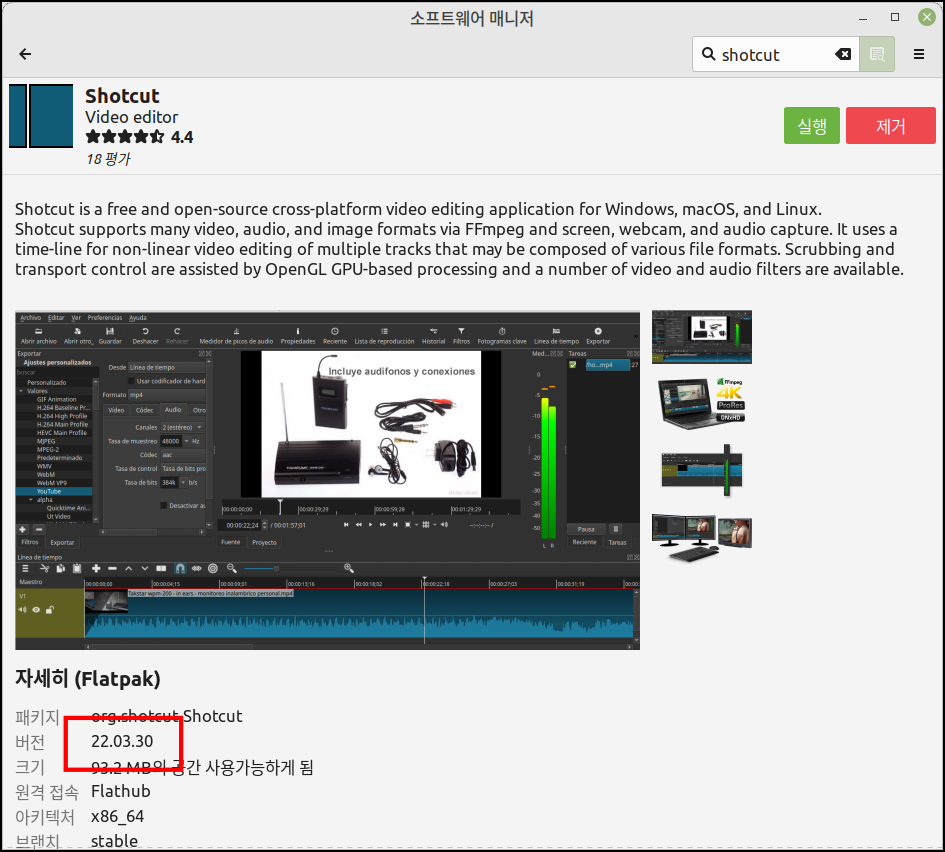Maximize the Software Manager window
The height and width of the screenshot is (852, 945).
(x=894, y=17)
